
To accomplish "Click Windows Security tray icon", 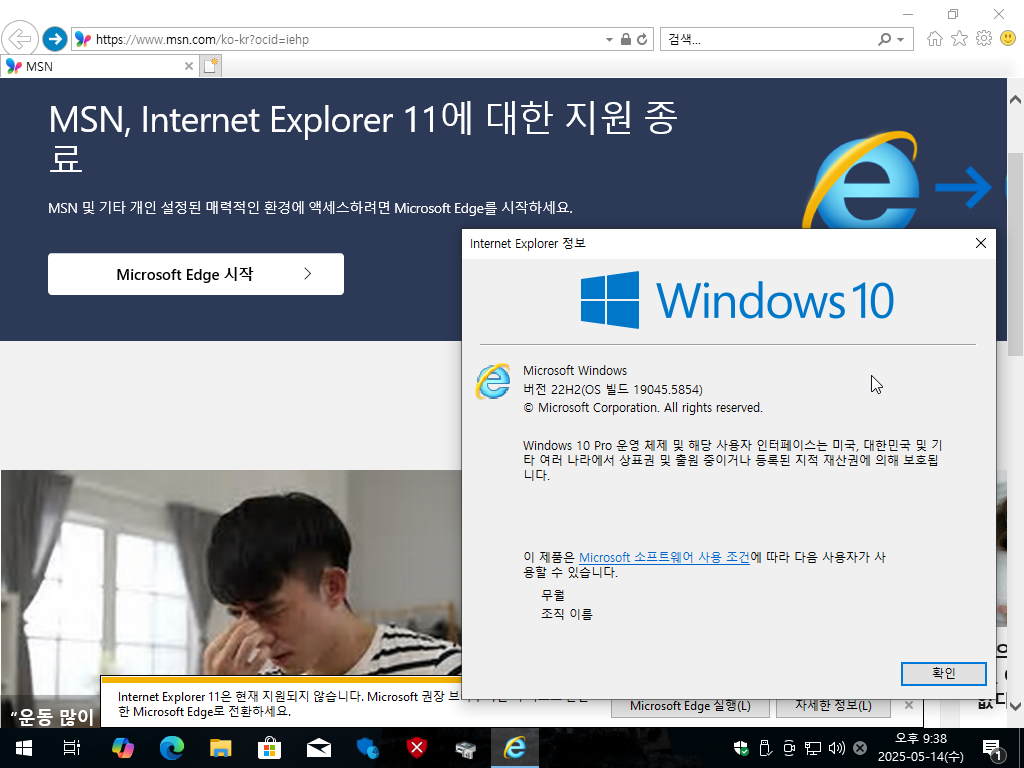I will [x=741, y=748].
